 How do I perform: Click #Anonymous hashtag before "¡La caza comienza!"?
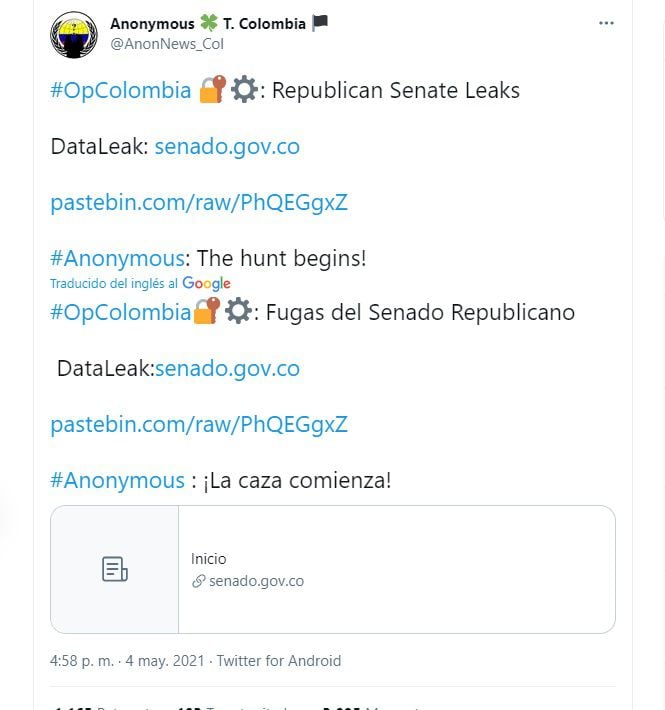[117, 480]
